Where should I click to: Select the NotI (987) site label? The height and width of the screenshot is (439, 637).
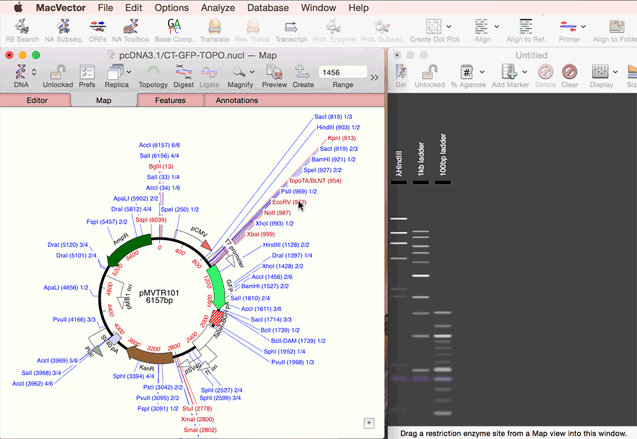(277, 212)
